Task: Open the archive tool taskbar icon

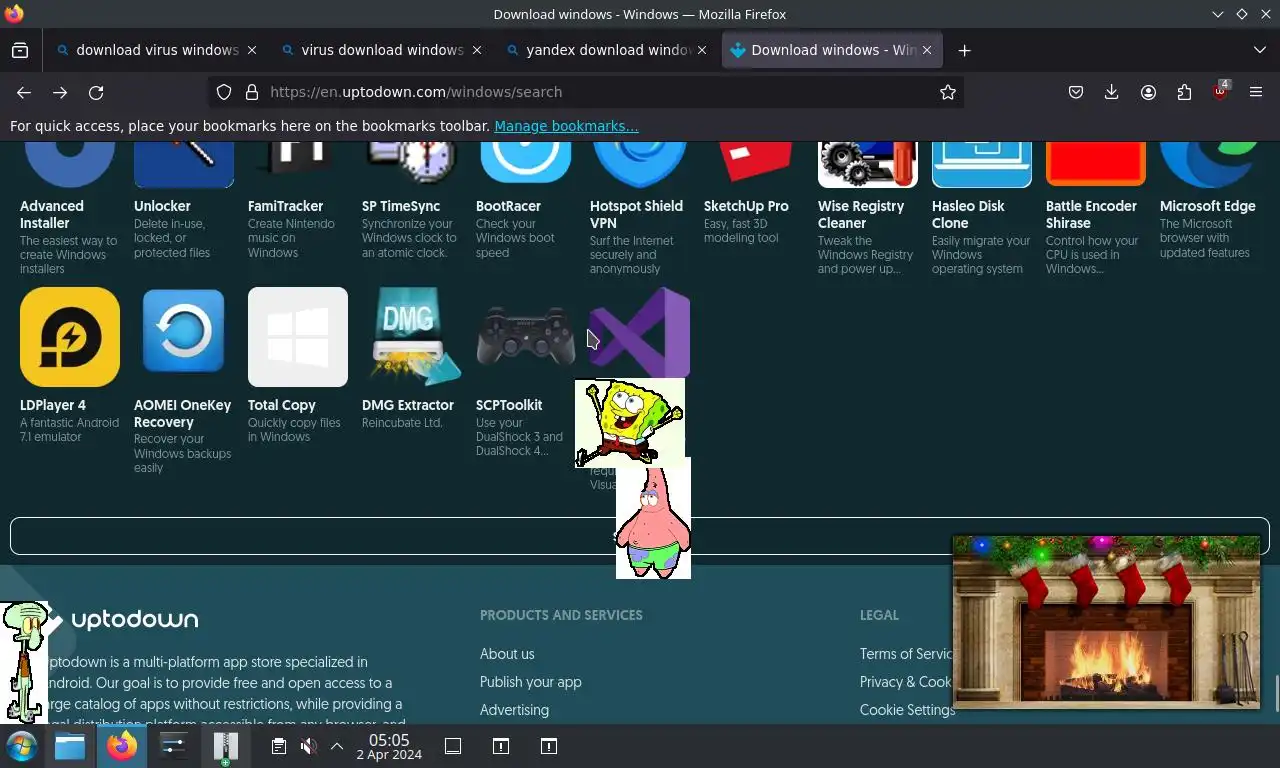Action: (226, 746)
